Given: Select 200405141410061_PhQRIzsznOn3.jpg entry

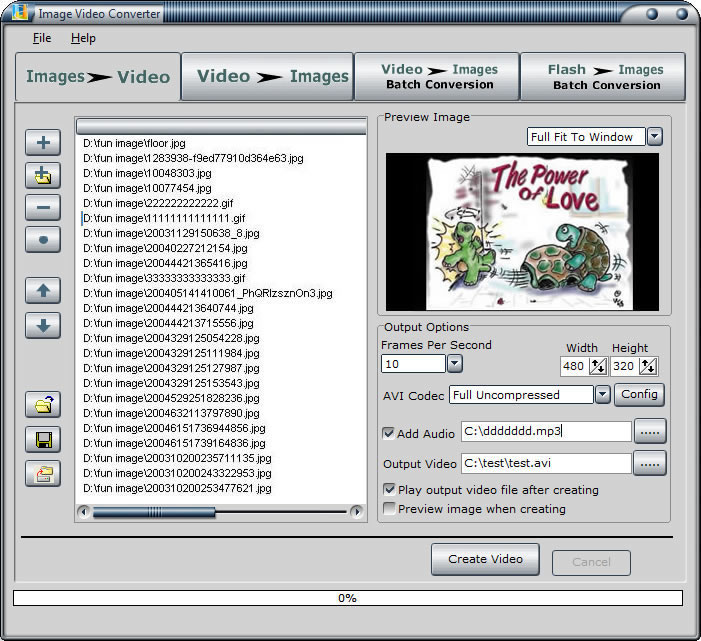Looking at the screenshot, I should [207, 293].
